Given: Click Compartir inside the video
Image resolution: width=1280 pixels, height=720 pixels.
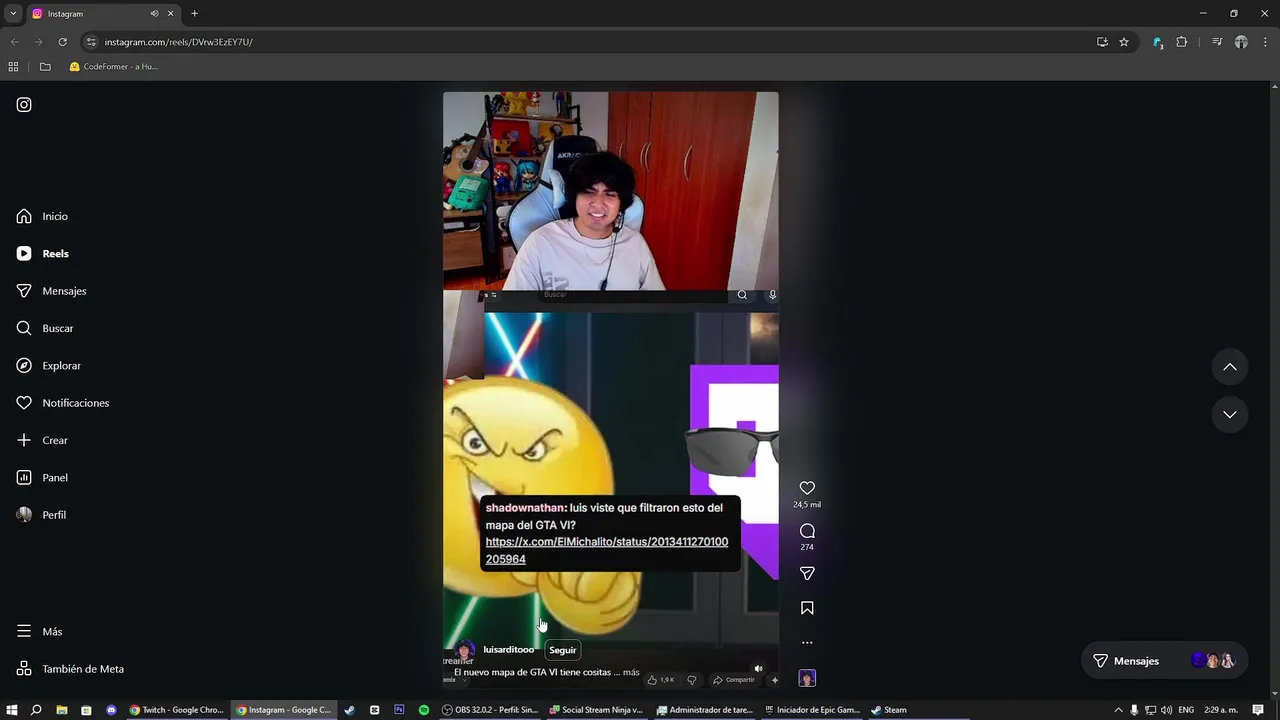Looking at the screenshot, I should coord(733,680).
